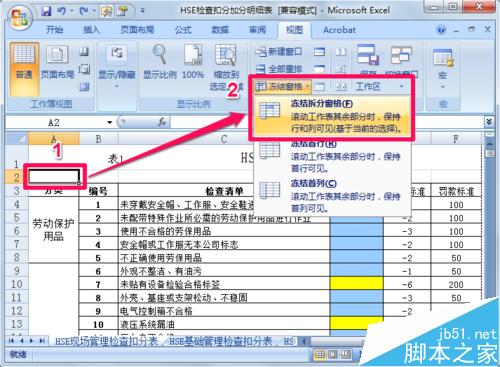Open the 宏 macros dropdown
Screen dimensions: 500x367
pyautogui.click(x=443, y=68)
